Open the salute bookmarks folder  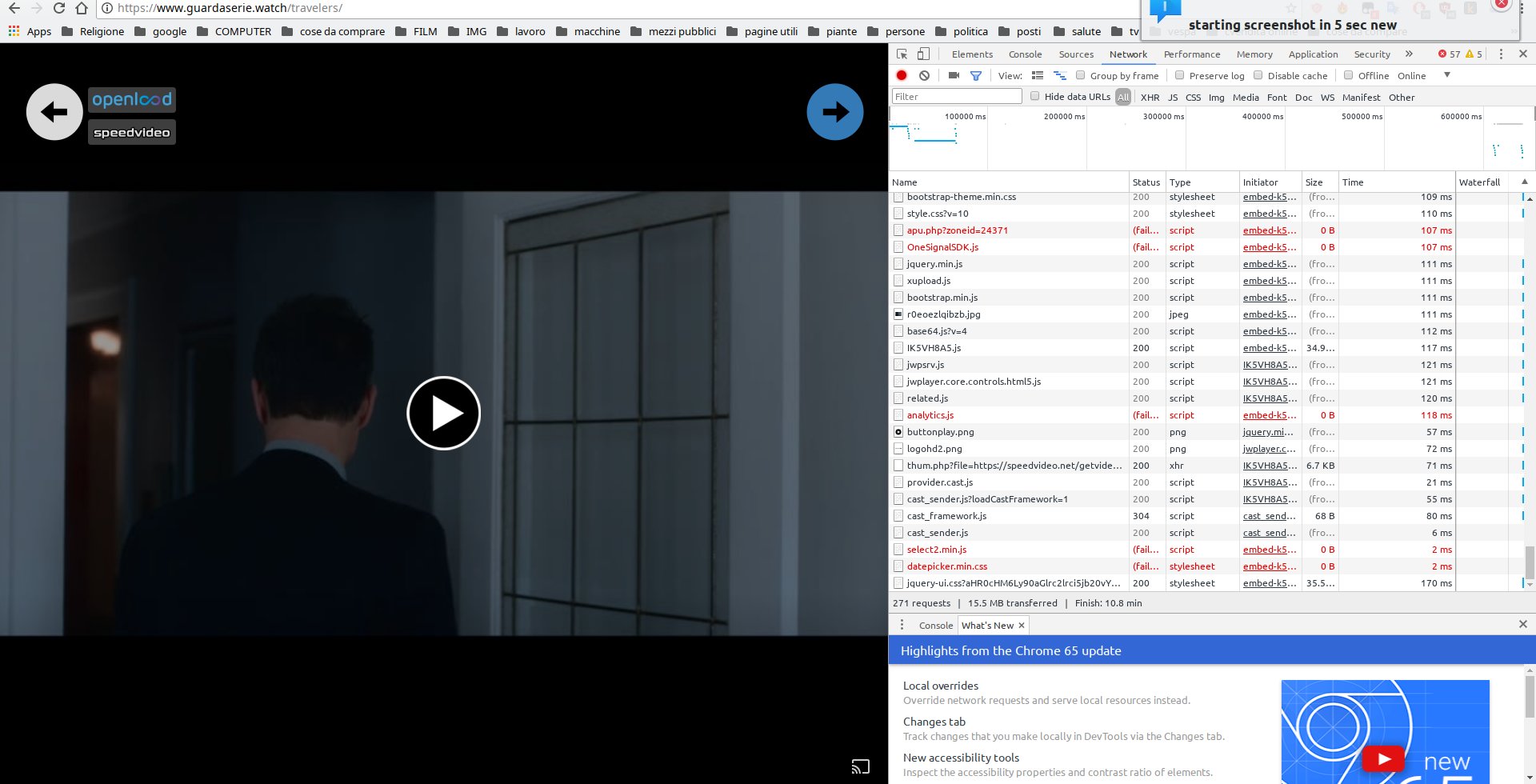pyautogui.click(x=1077, y=31)
